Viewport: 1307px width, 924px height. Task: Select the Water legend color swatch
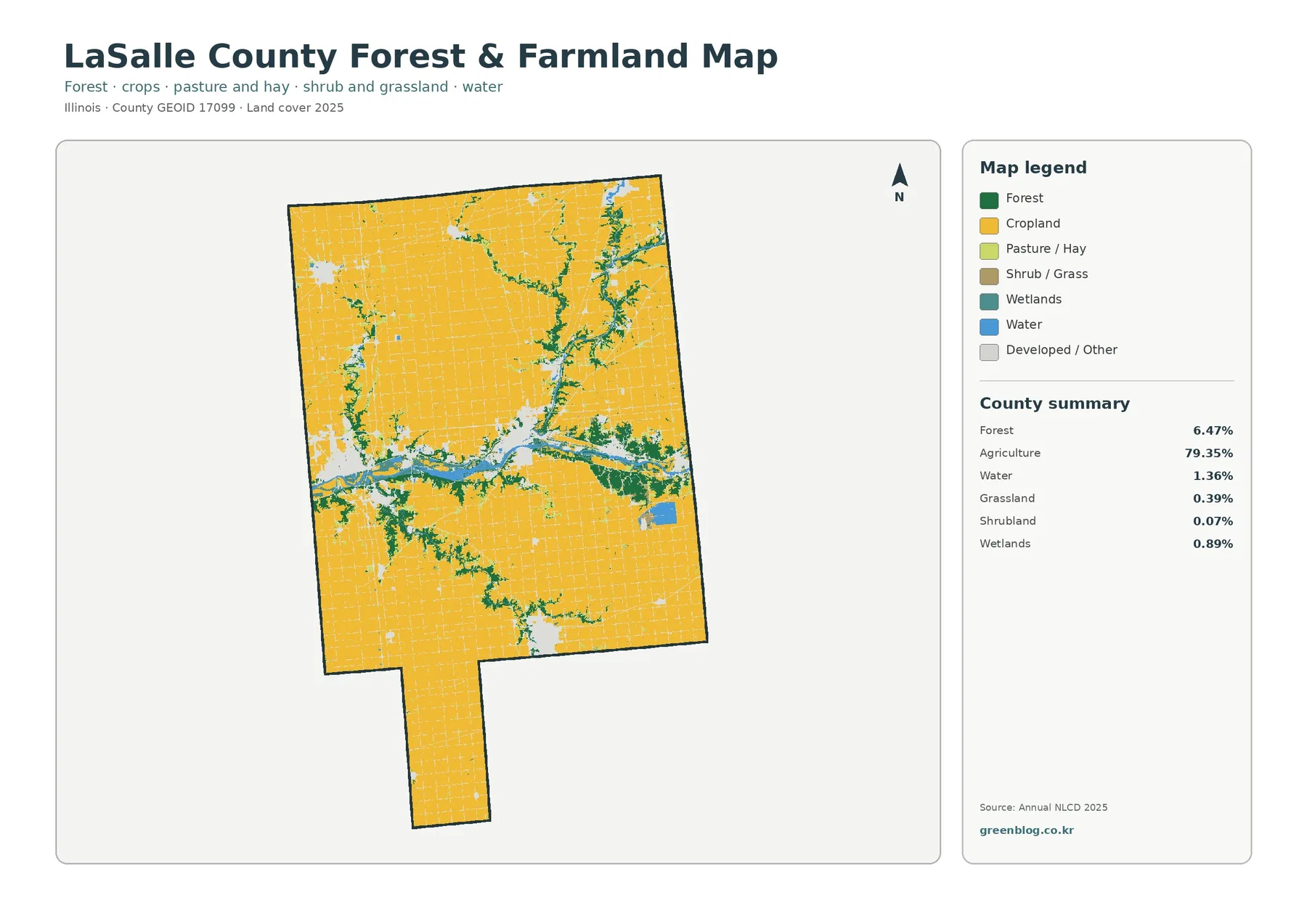coord(989,327)
